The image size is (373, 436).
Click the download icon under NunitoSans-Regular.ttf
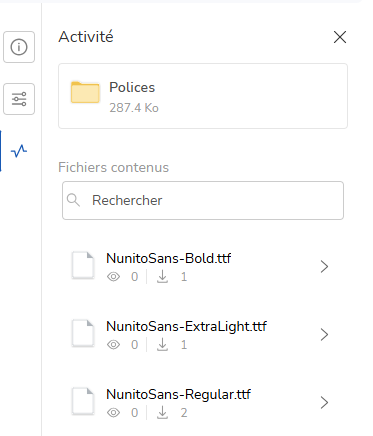click(162, 413)
